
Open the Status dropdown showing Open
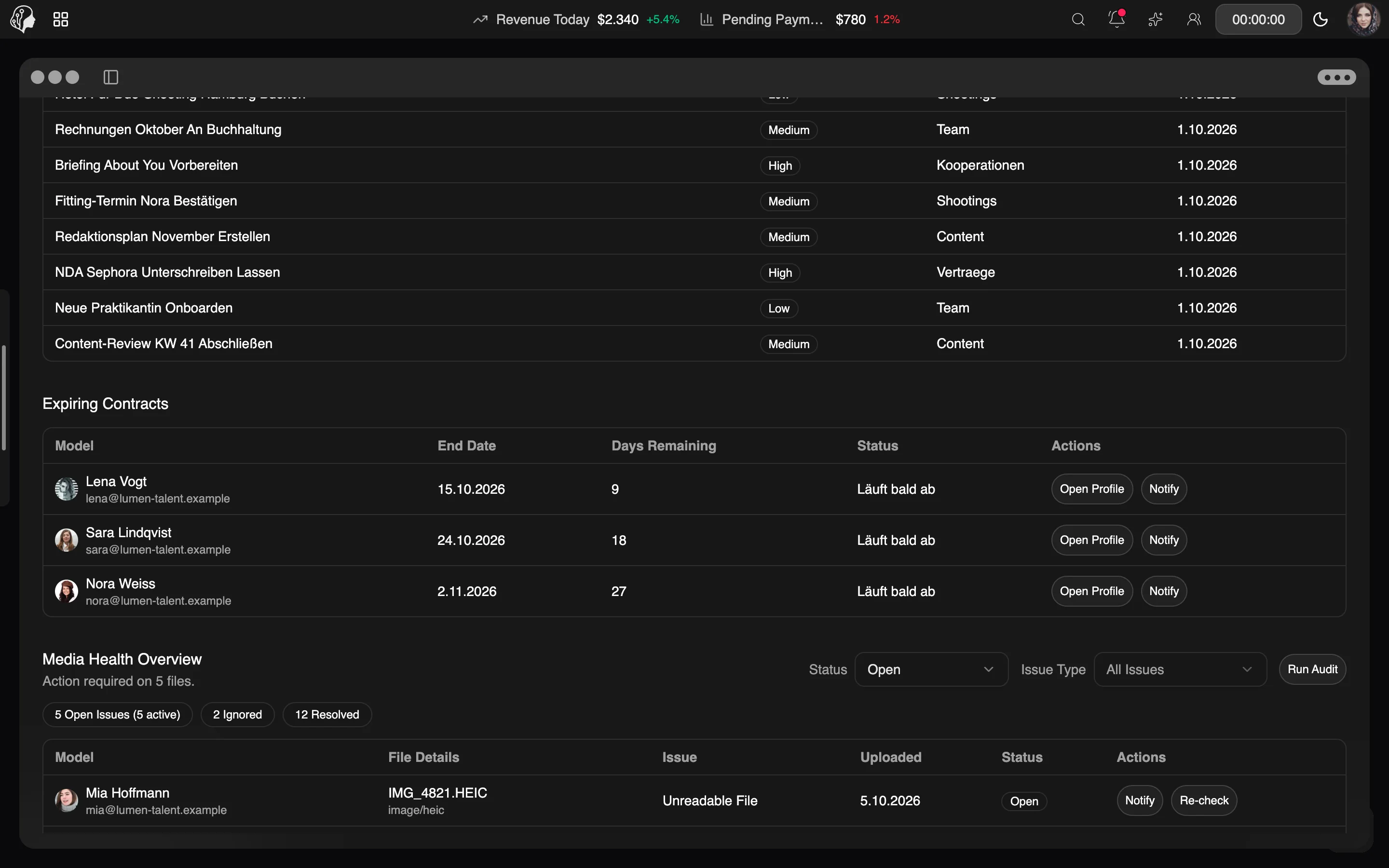click(931, 669)
